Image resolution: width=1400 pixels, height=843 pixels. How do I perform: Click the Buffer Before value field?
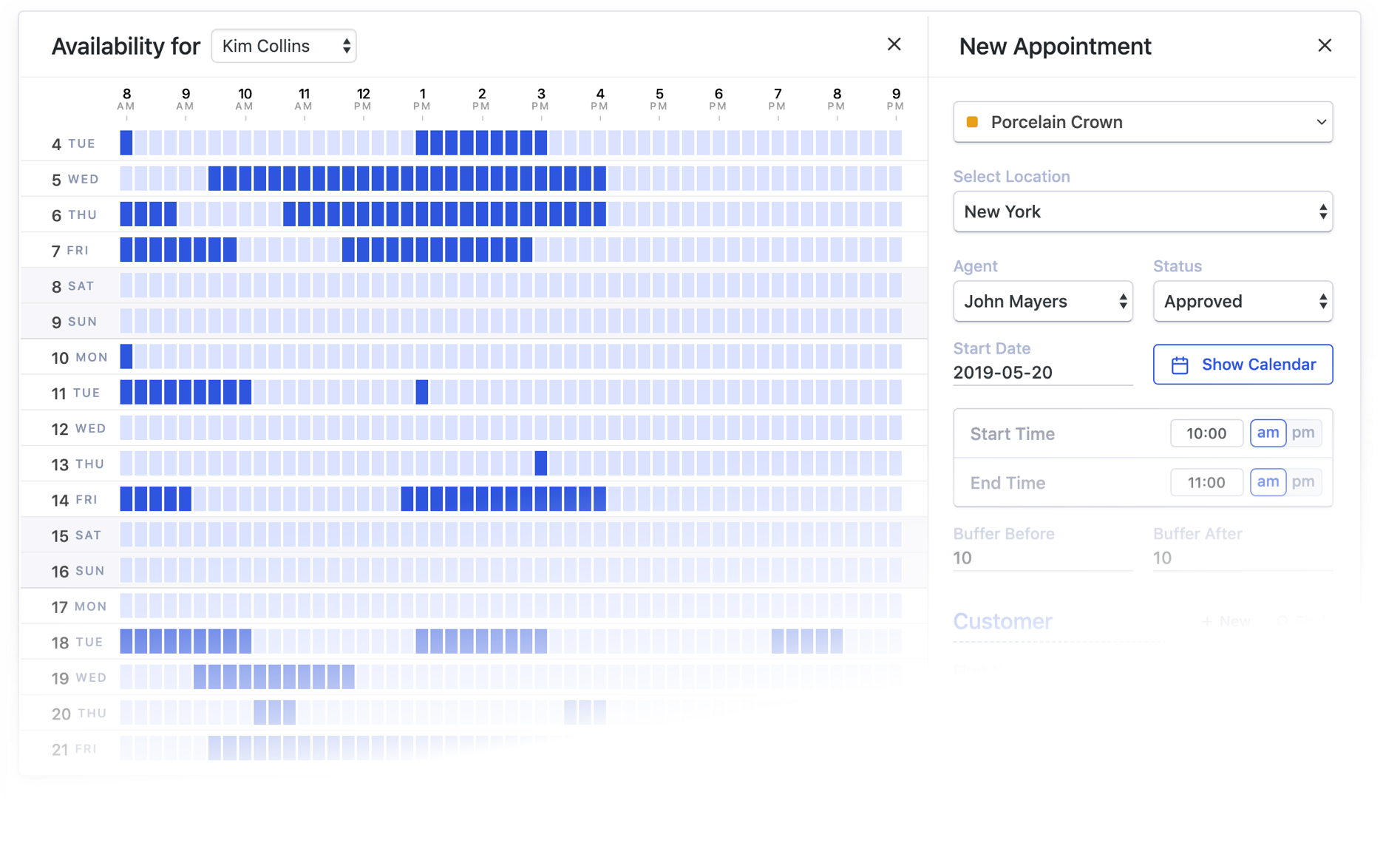point(1041,558)
